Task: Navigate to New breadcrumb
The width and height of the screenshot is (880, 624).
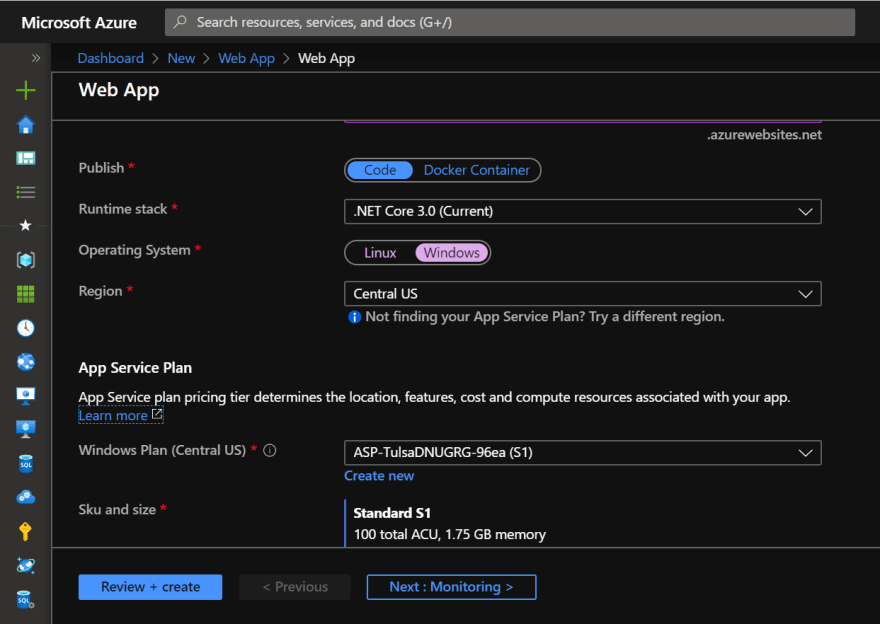Action: point(181,58)
